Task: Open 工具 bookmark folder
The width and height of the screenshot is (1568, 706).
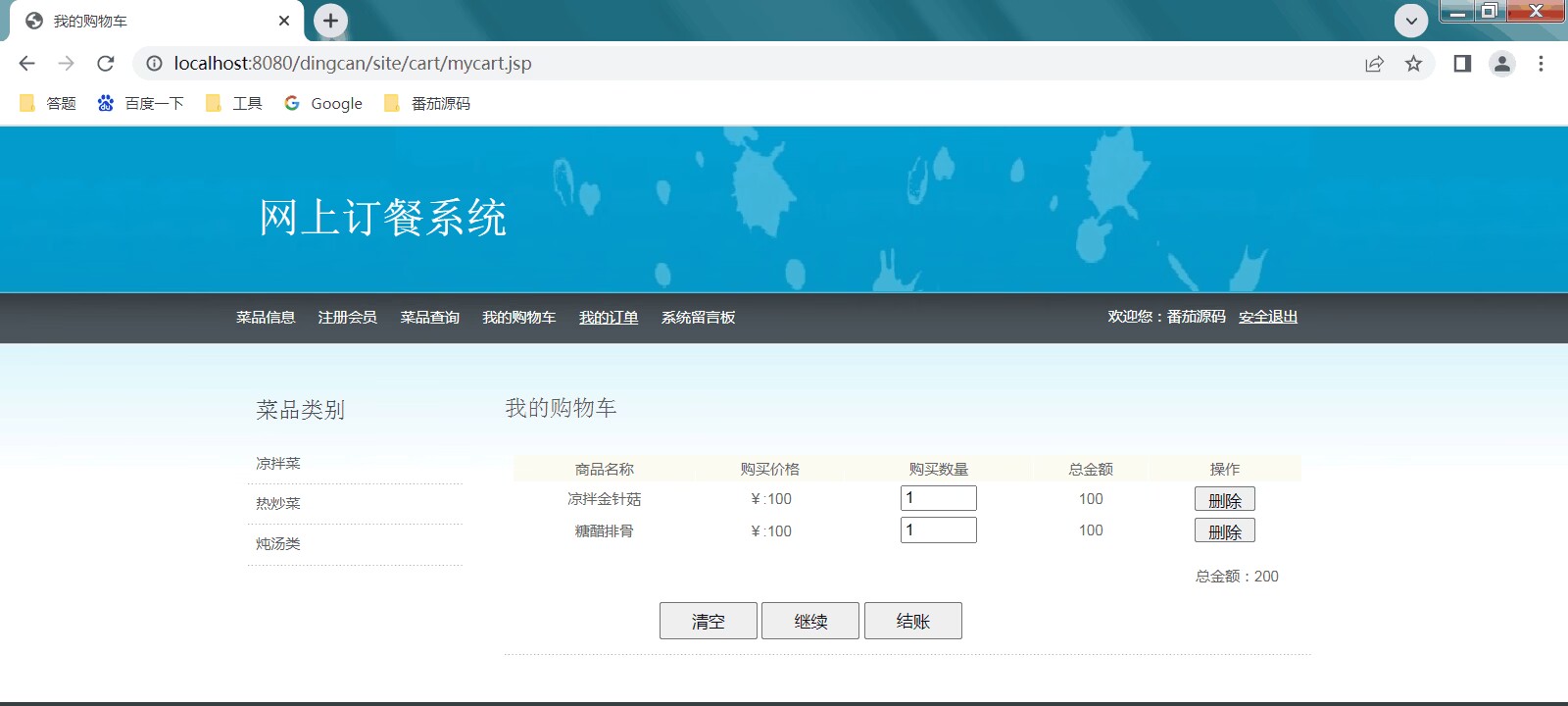Action: (234, 103)
